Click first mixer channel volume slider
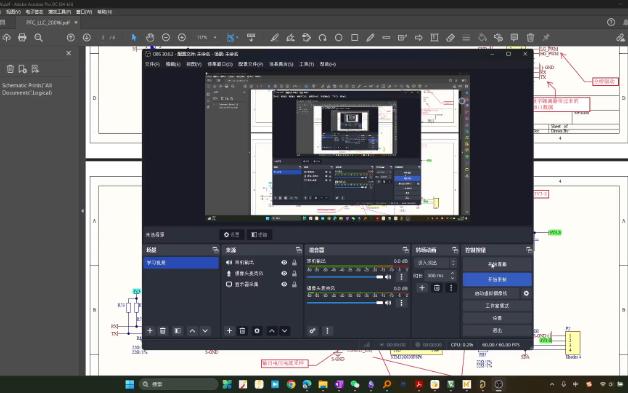The image size is (628, 393). (x=345, y=277)
